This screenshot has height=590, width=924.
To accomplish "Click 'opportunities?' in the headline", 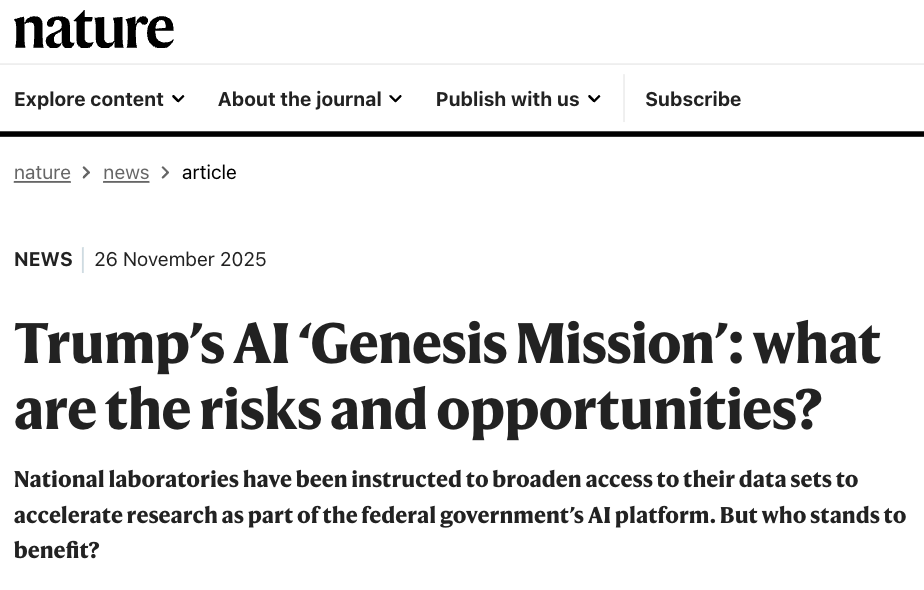I will coord(629,408).
